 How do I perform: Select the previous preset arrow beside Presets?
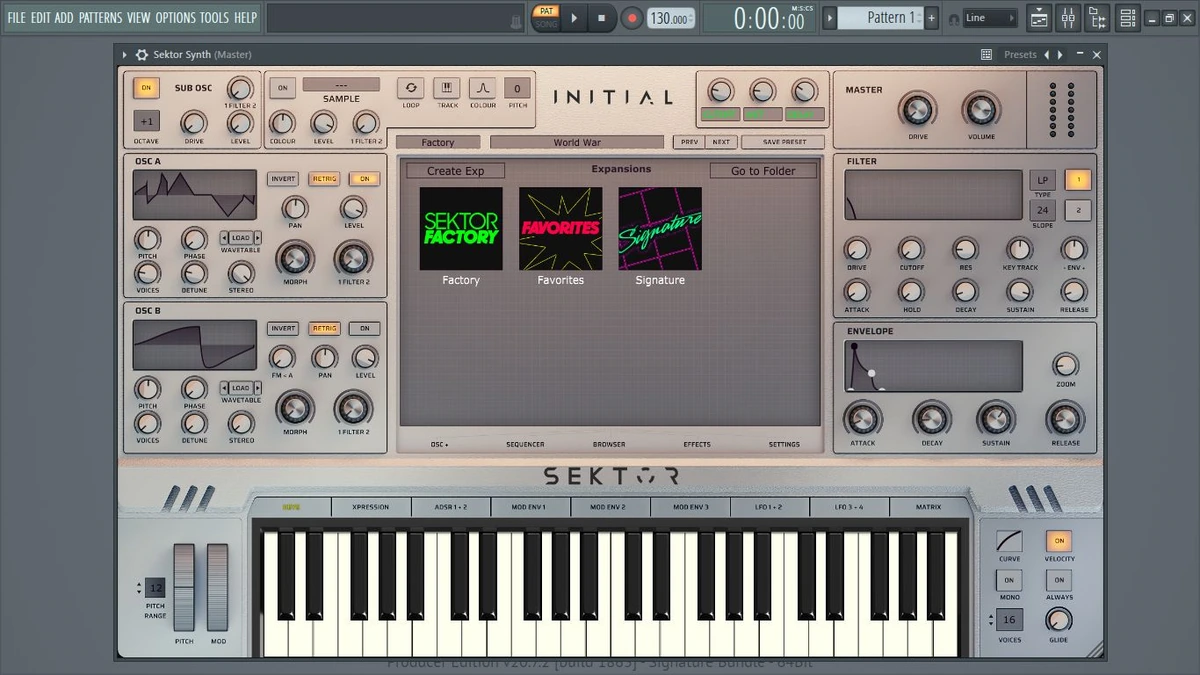click(x=1046, y=55)
